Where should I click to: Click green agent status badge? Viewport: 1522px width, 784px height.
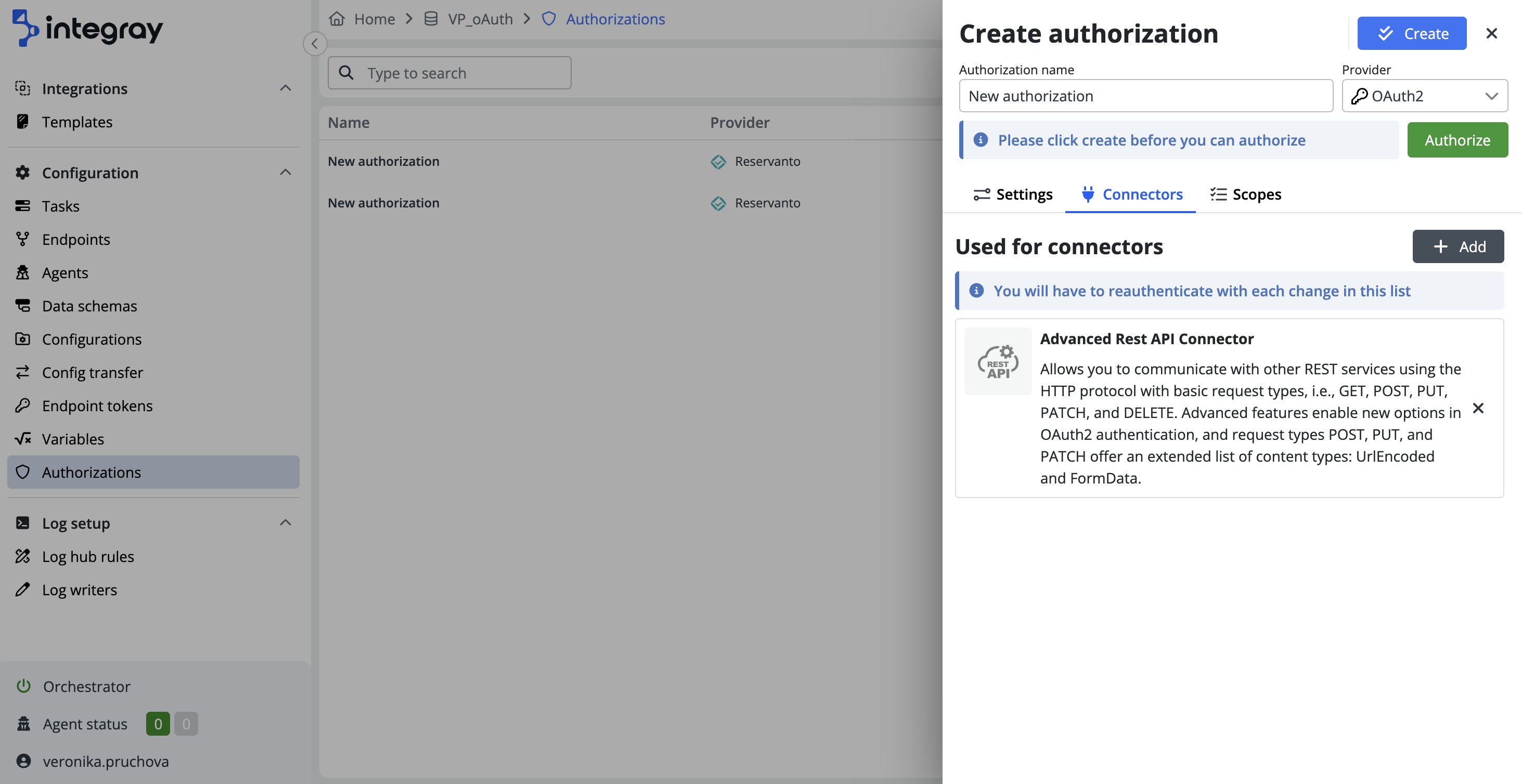(x=158, y=724)
